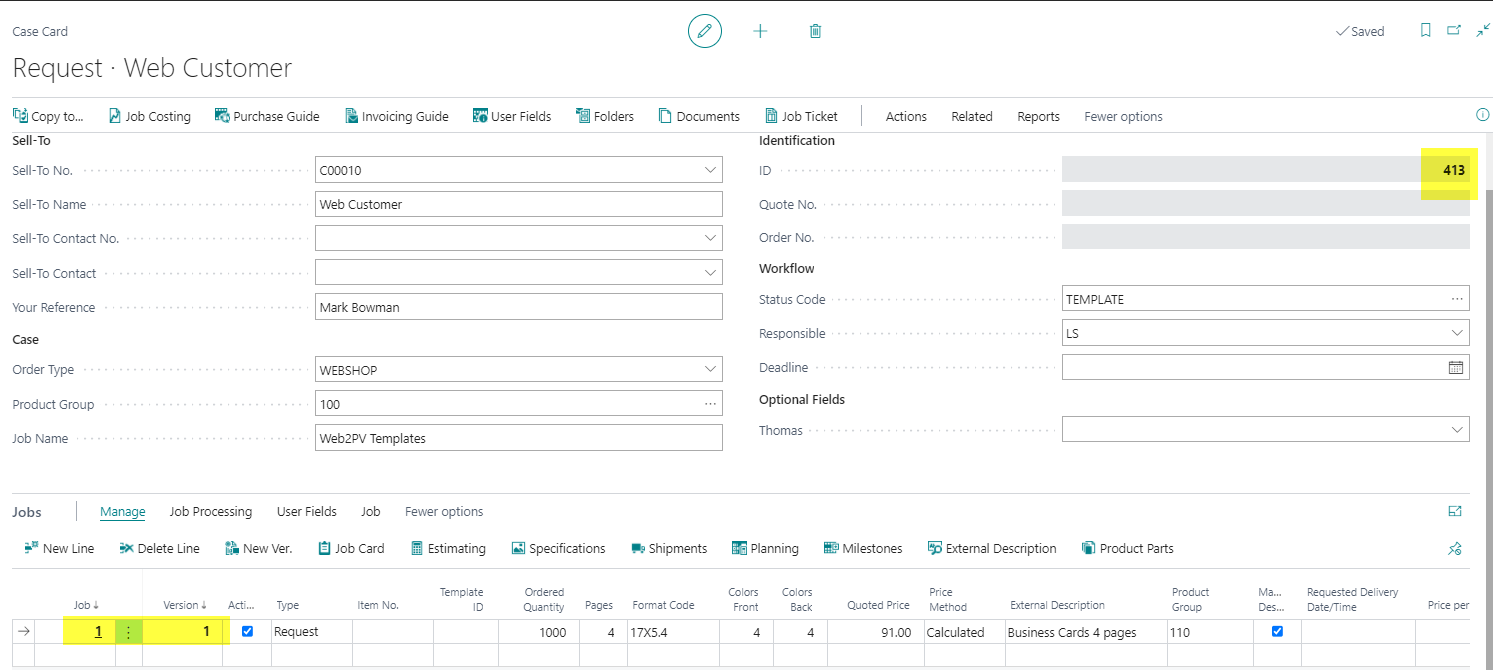
Task: Create a New Ver. of the job
Action: [259, 548]
